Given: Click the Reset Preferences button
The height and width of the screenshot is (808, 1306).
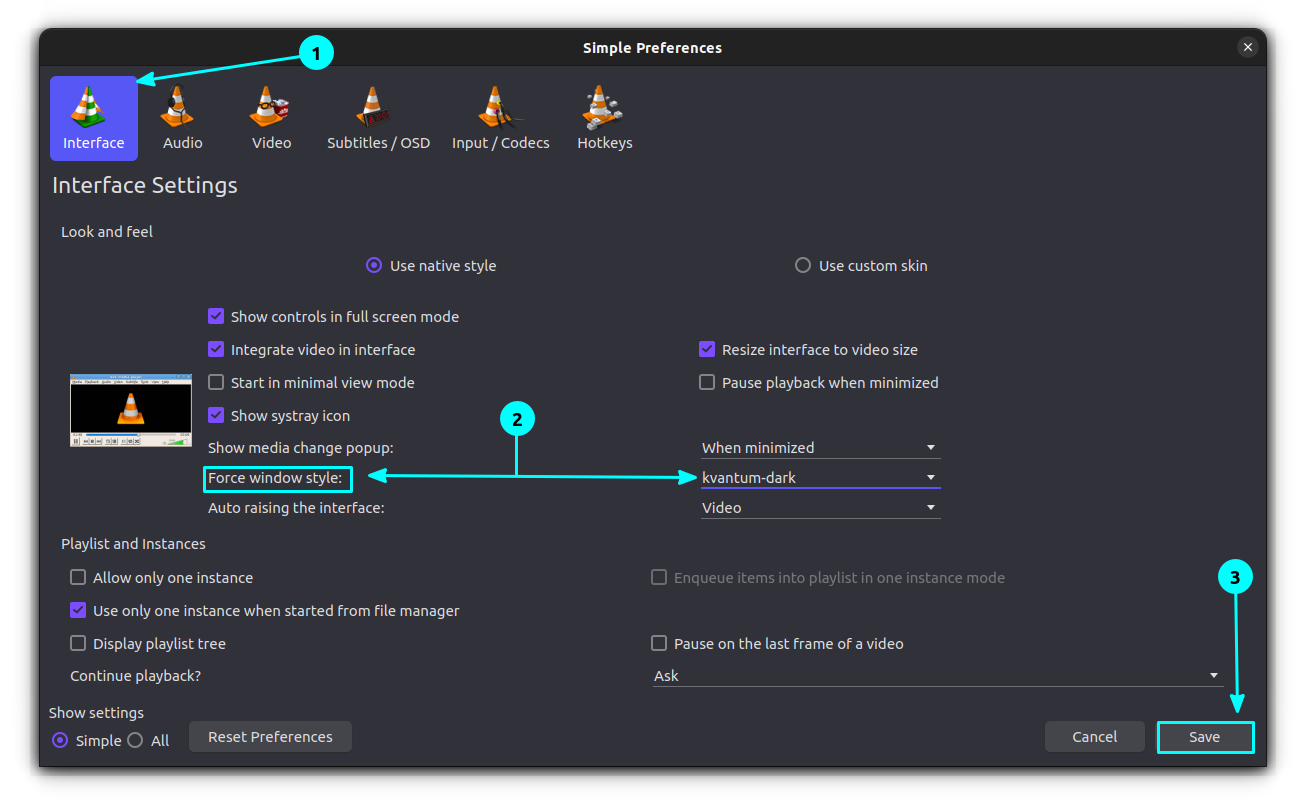Looking at the screenshot, I should (269, 736).
